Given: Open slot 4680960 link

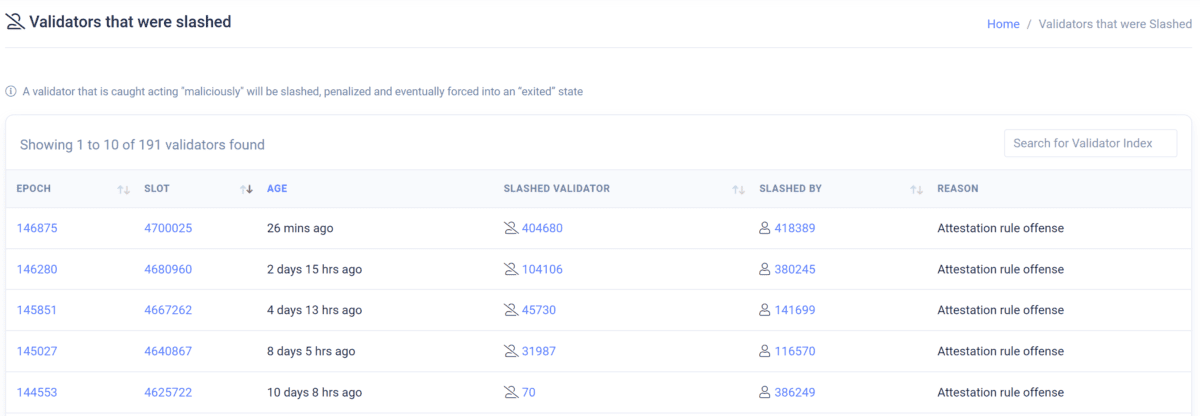Looking at the screenshot, I should pyautogui.click(x=168, y=269).
